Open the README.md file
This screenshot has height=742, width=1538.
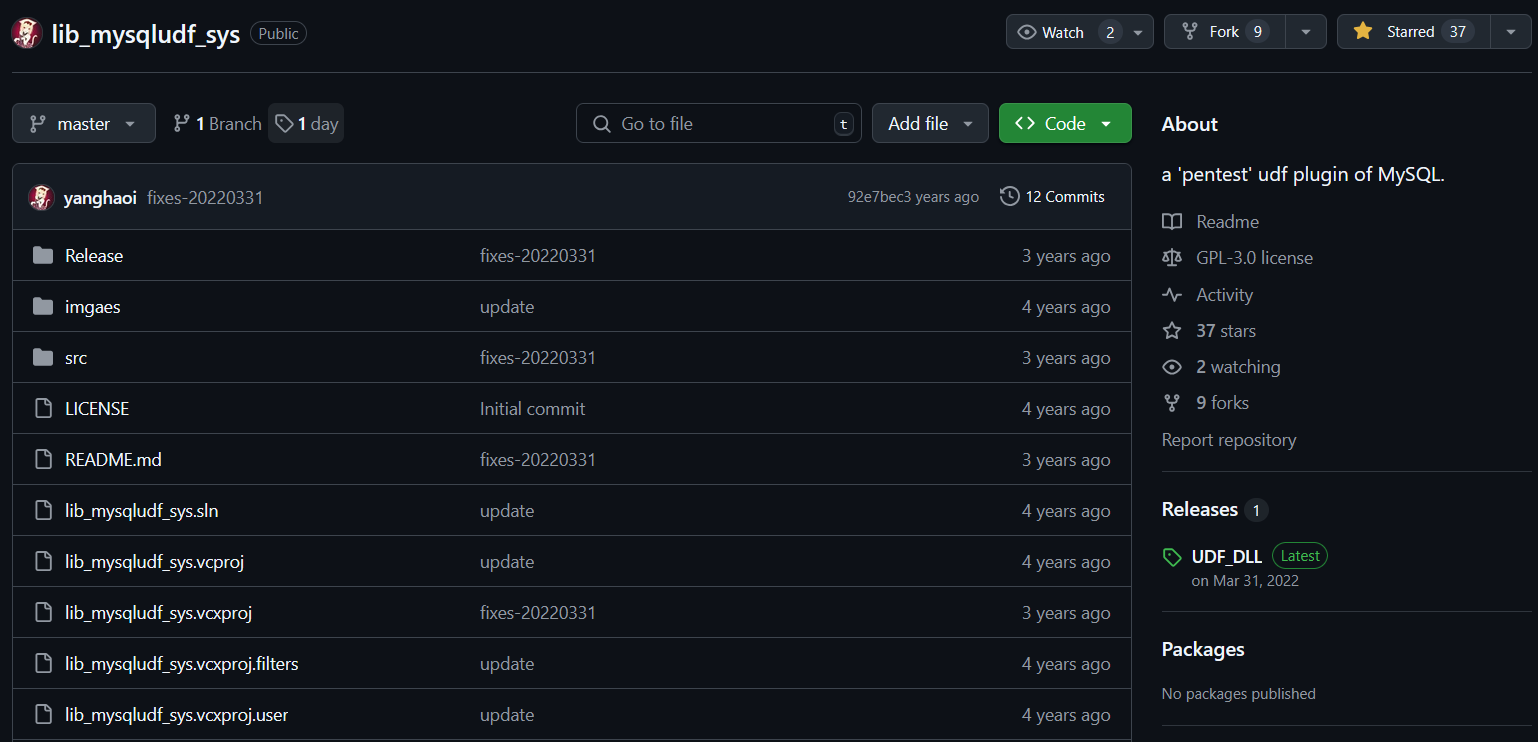113,460
